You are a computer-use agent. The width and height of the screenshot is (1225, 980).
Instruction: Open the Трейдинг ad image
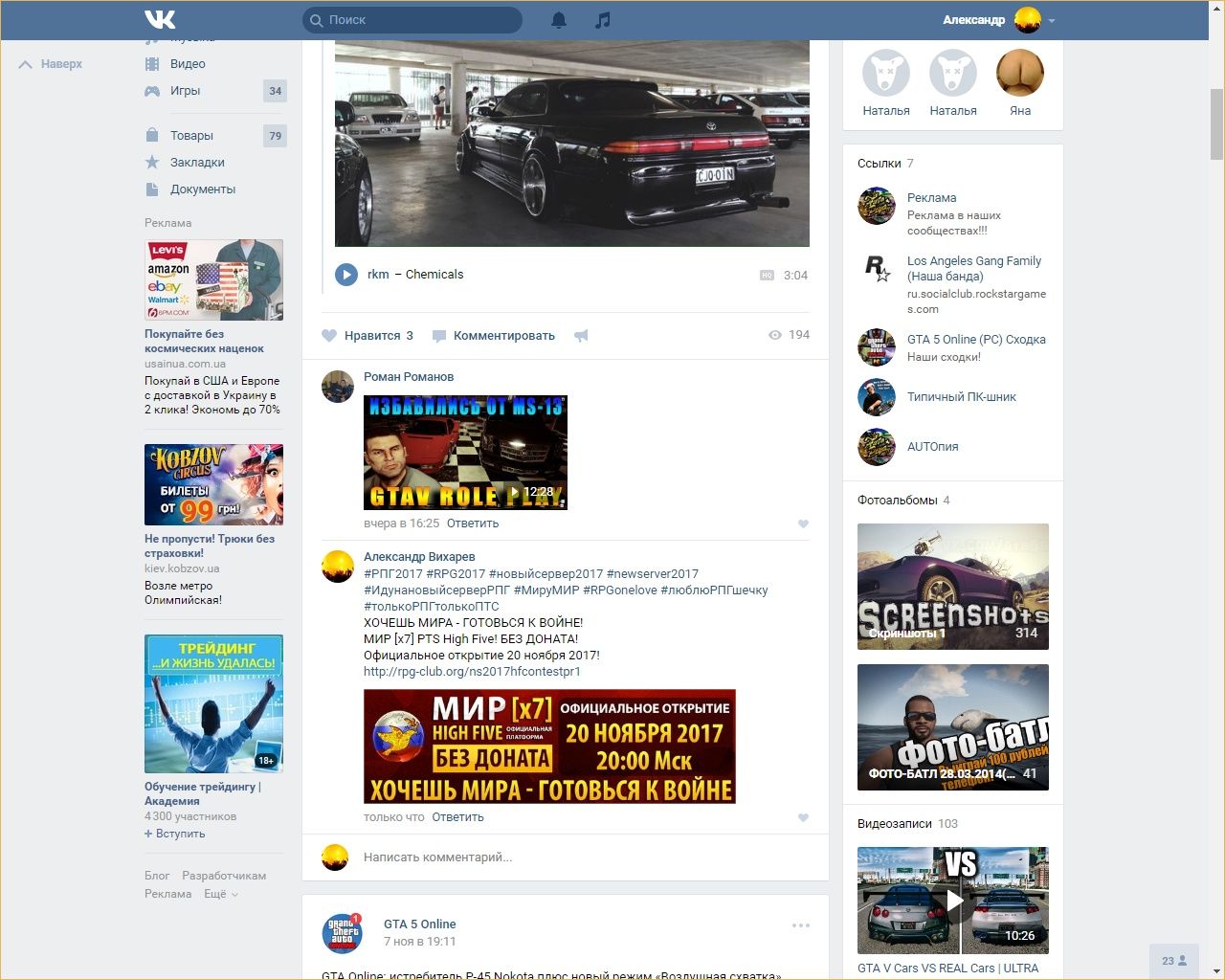click(213, 703)
